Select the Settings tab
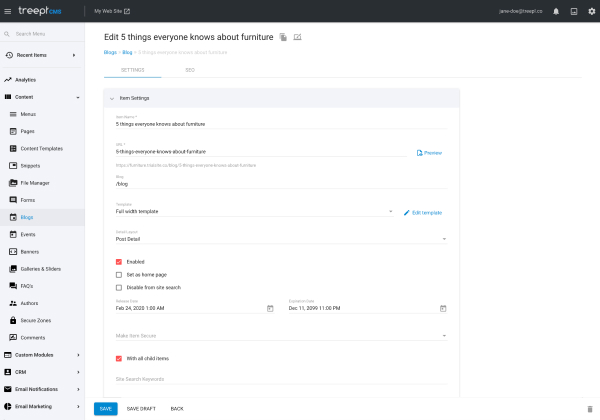 [132, 70]
